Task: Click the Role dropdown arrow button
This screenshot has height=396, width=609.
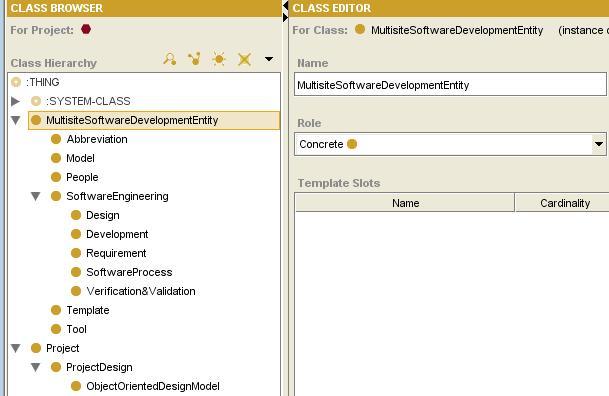Action: coord(599,144)
